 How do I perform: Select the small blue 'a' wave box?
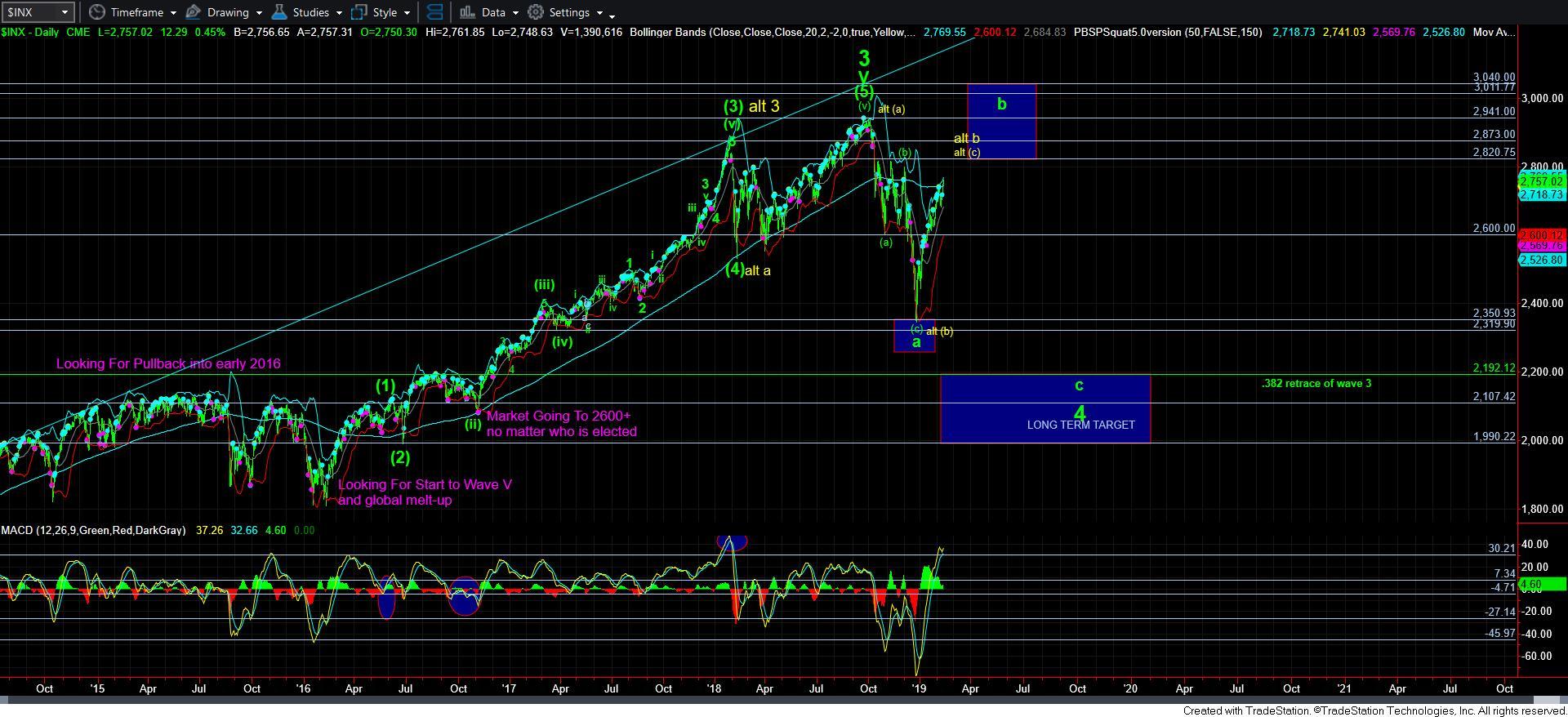(x=915, y=336)
